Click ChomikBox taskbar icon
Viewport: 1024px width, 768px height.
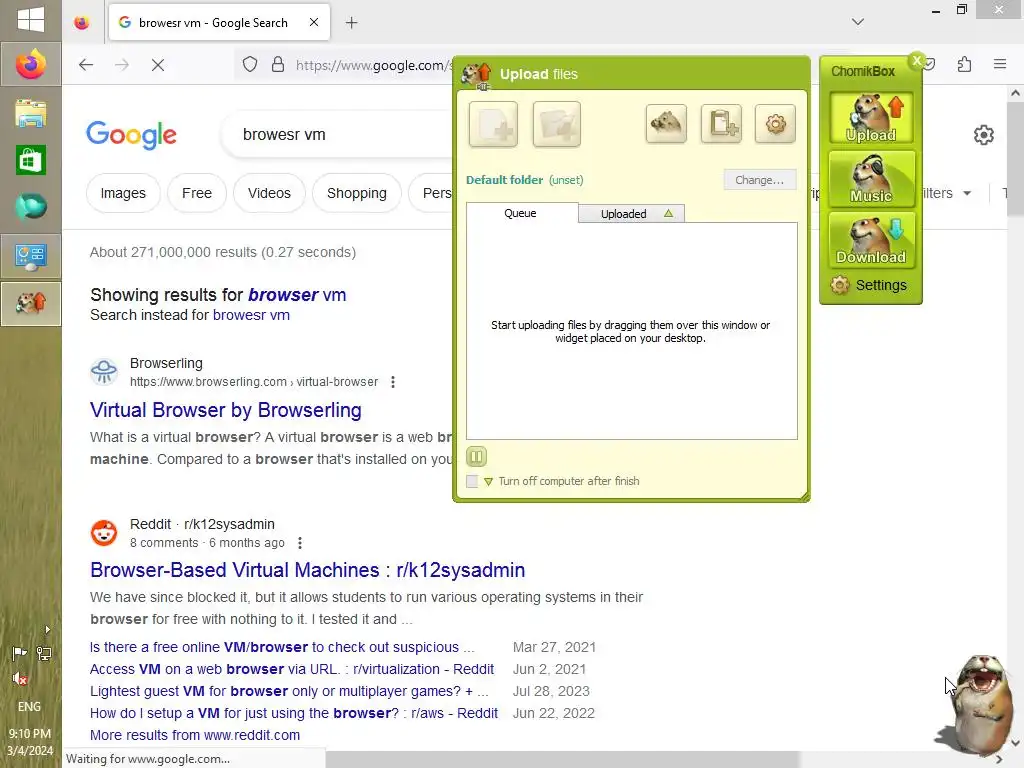pos(31,304)
